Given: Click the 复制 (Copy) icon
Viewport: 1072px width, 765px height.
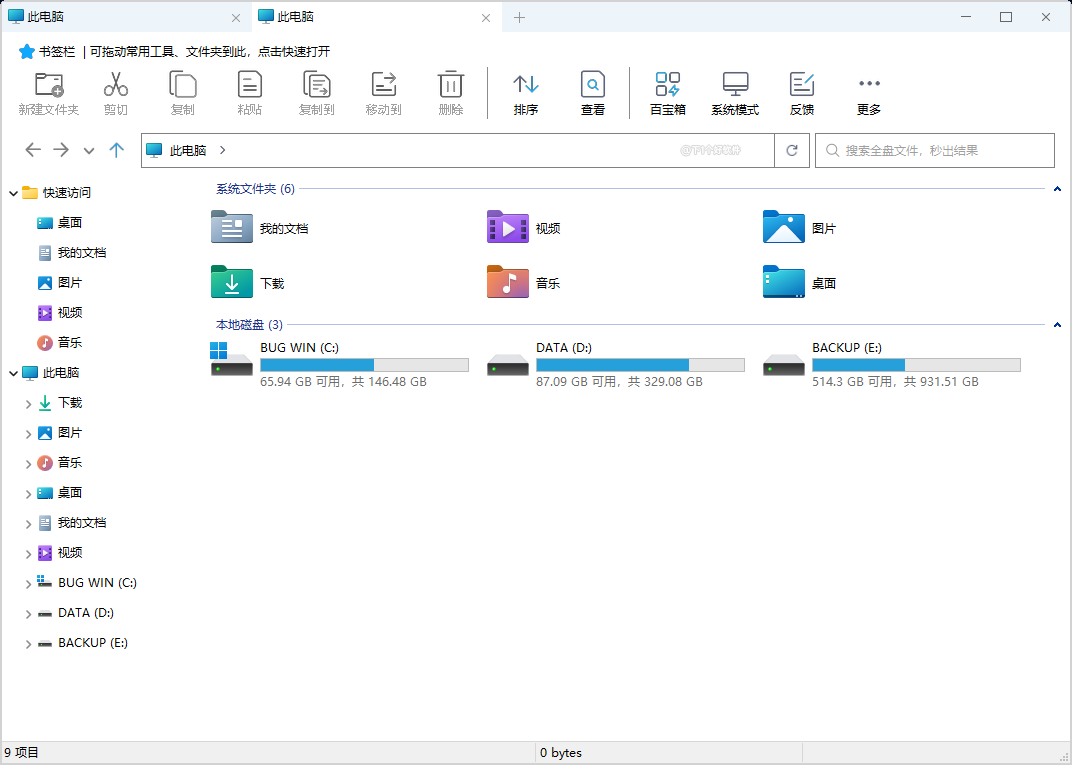Looking at the screenshot, I should (182, 92).
